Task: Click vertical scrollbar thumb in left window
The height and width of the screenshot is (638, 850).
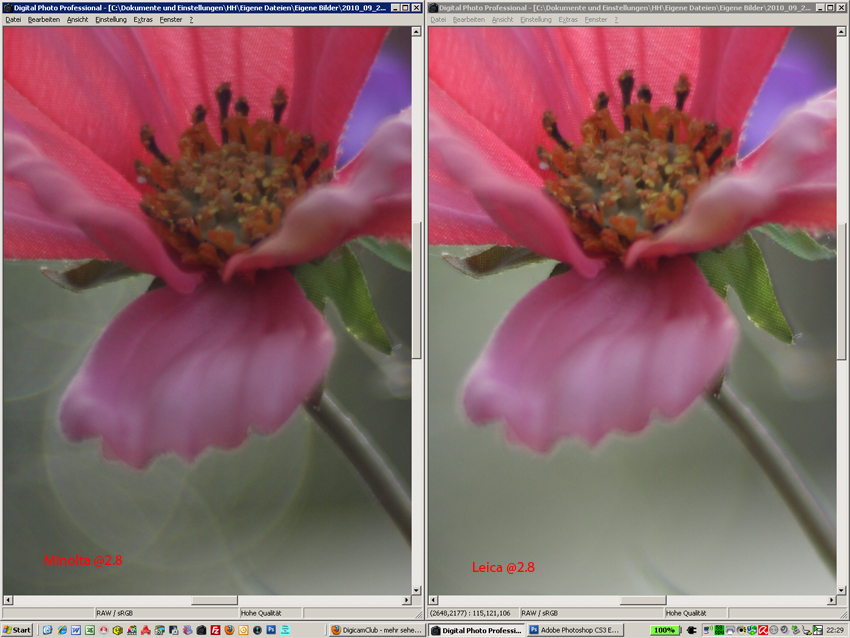Action: (x=416, y=290)
